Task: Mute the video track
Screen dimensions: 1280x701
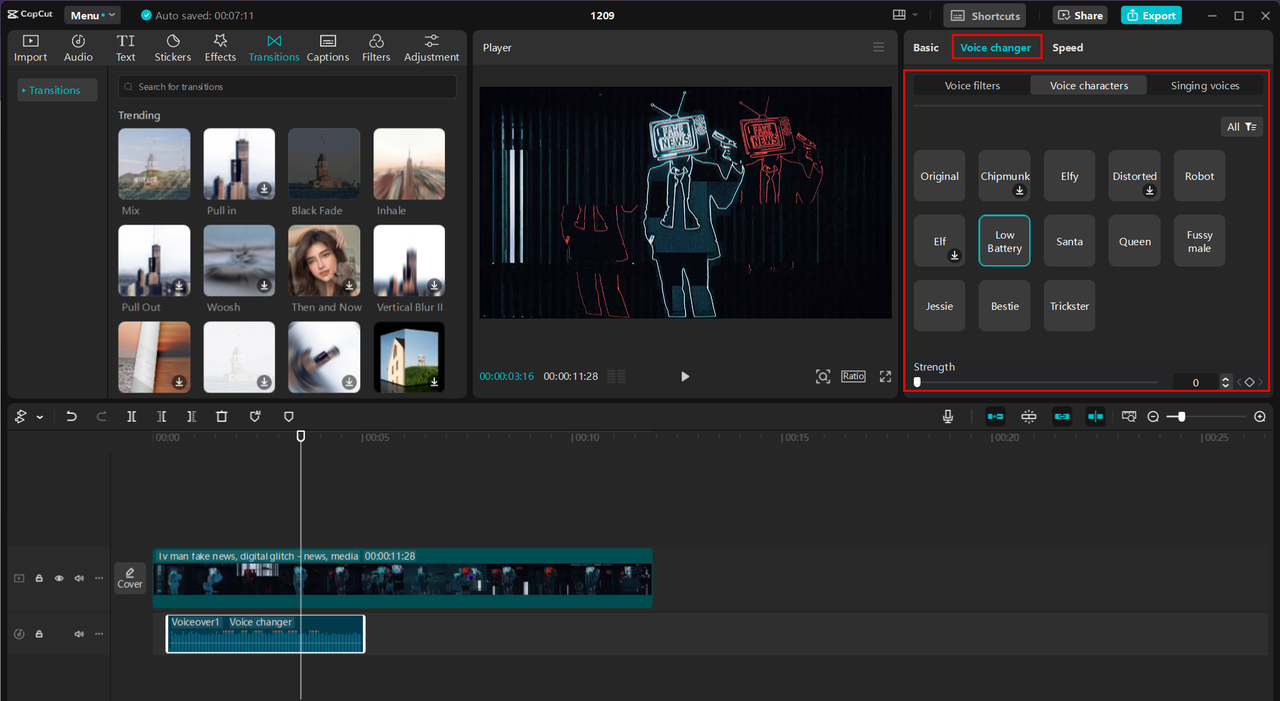Action: click(x=79, y=578)
